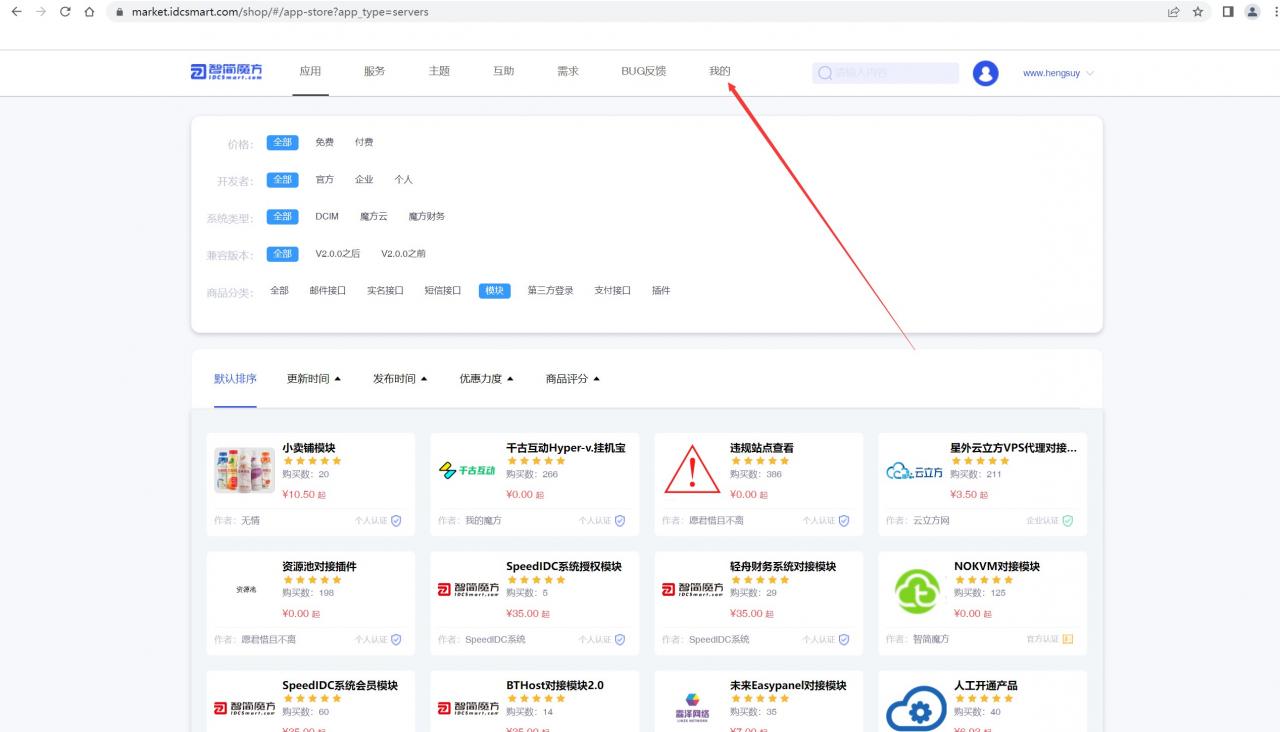Open the 小卖铺模块 product title

pos(309,448)
